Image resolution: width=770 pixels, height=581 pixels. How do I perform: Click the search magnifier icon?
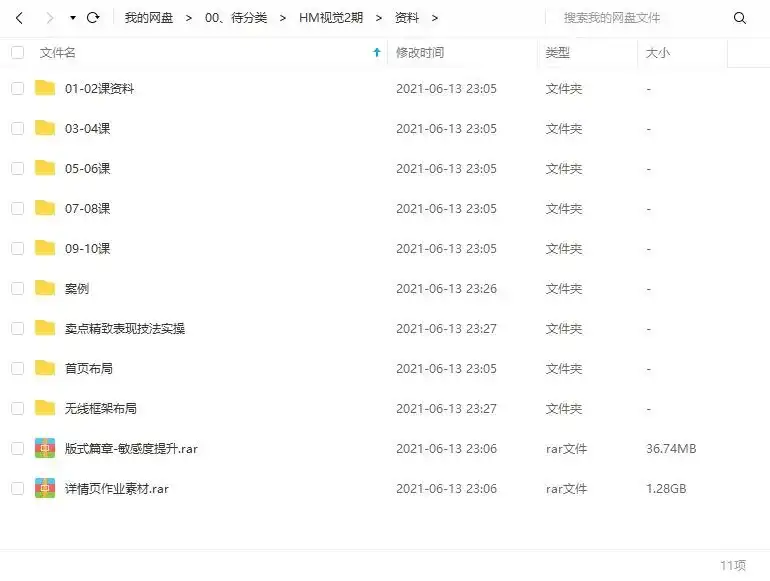740,18
